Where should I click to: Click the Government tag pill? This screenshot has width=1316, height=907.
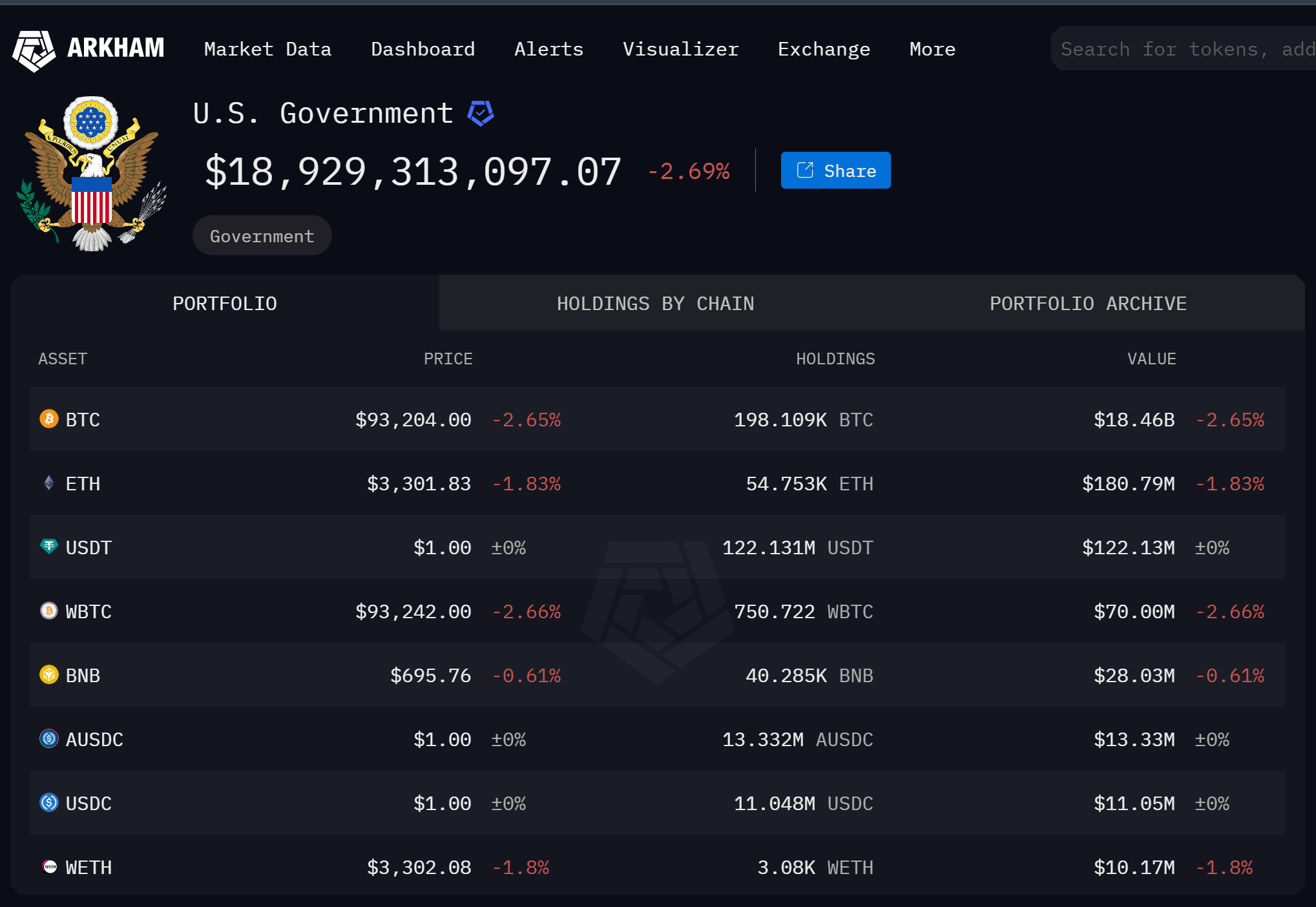click(x=262, y=236)
